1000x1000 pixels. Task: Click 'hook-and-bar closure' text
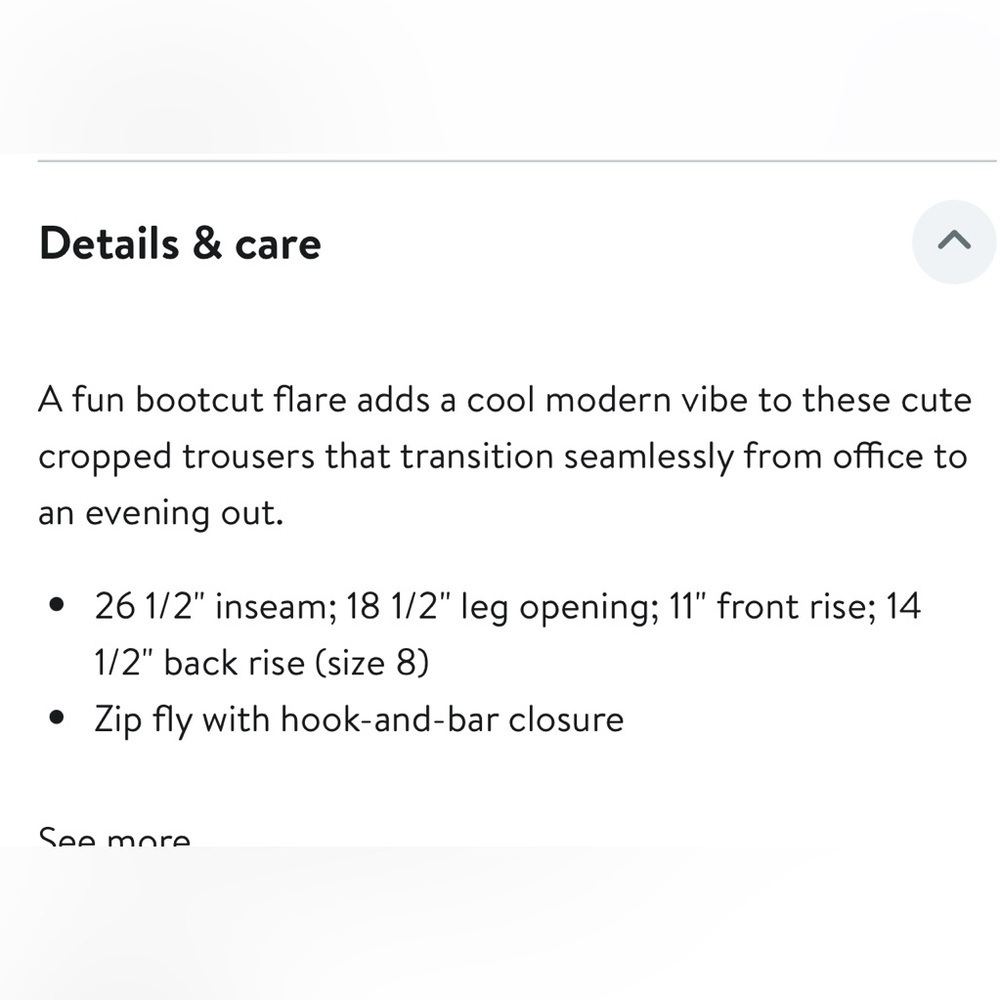click(x=452, y=719)
